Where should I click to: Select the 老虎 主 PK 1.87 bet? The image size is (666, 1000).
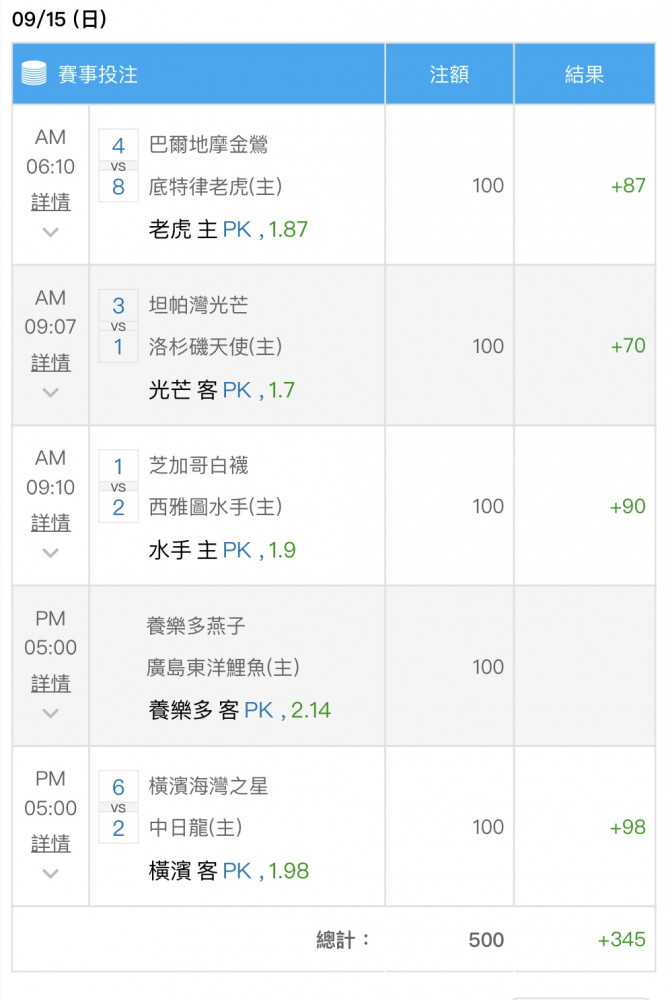pyautogui.click(x=228, y=229)
